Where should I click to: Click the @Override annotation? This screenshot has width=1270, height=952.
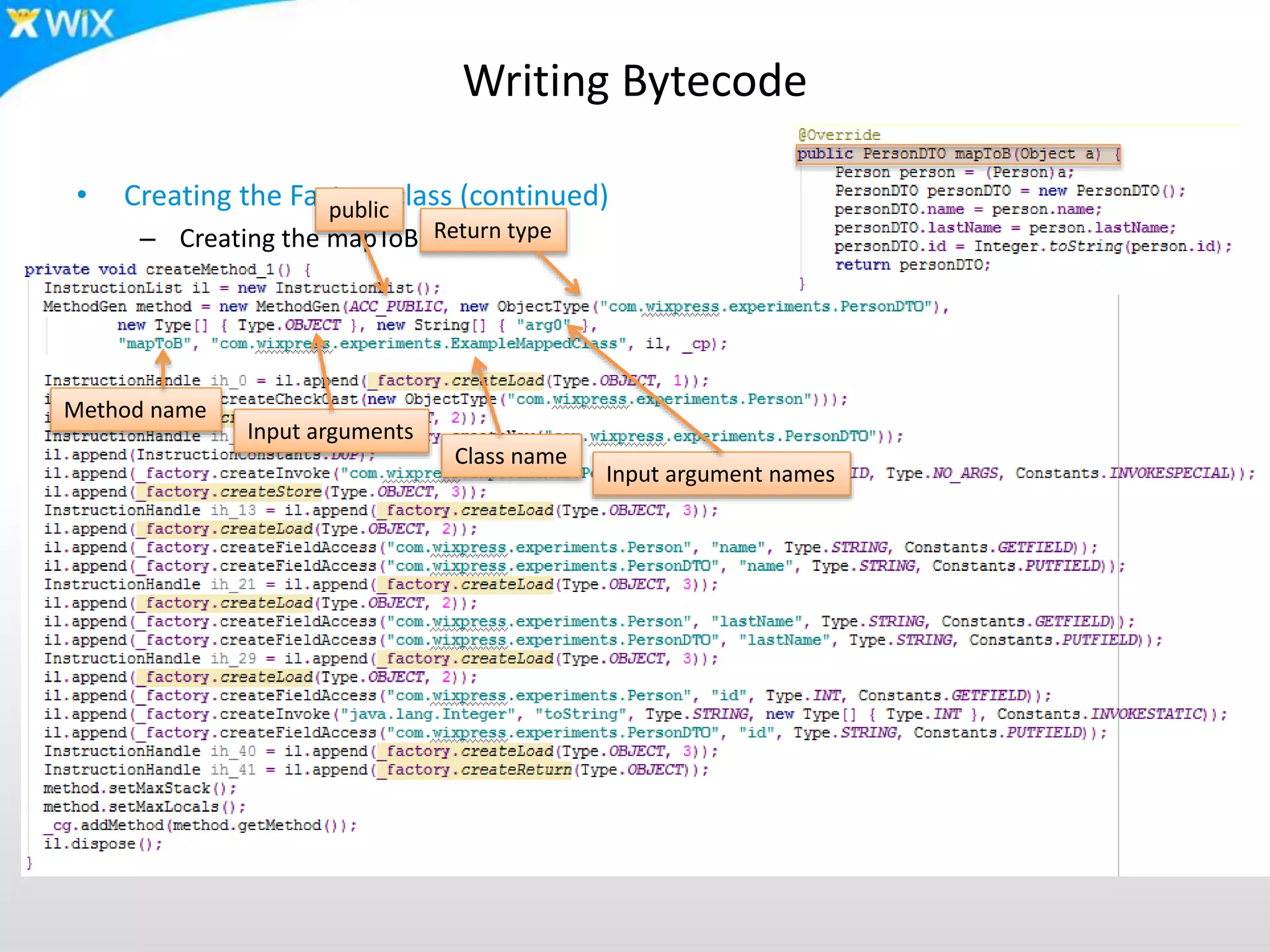[839, 135]
